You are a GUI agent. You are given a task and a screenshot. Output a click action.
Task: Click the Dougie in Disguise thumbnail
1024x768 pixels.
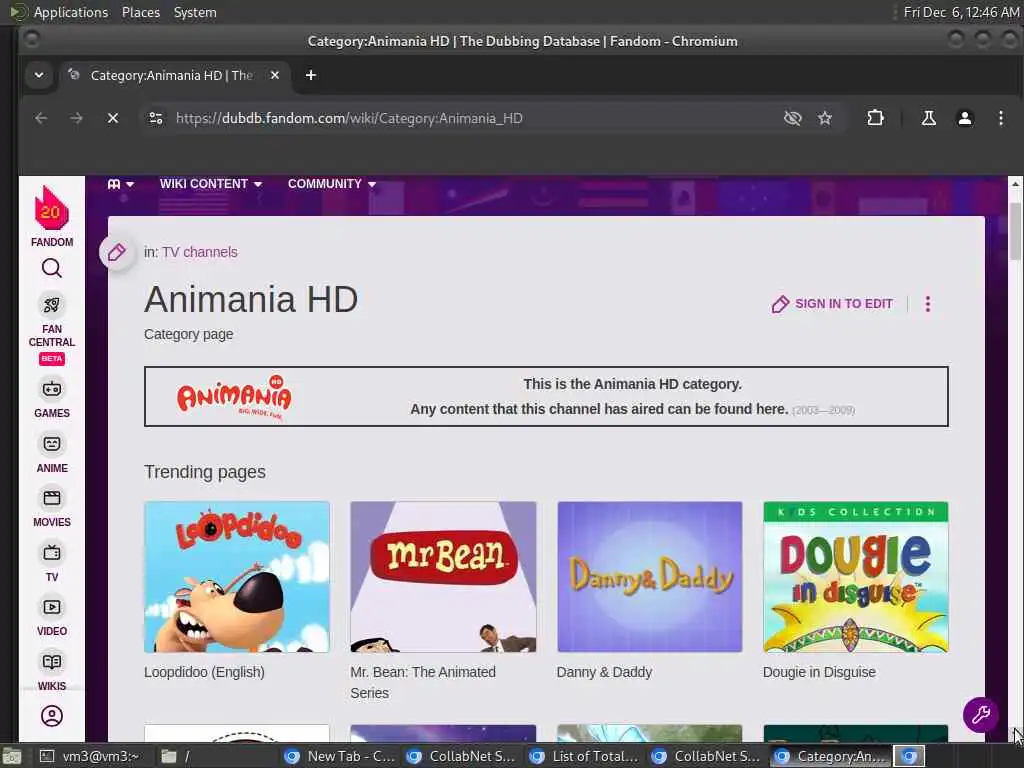click(856, 577)
